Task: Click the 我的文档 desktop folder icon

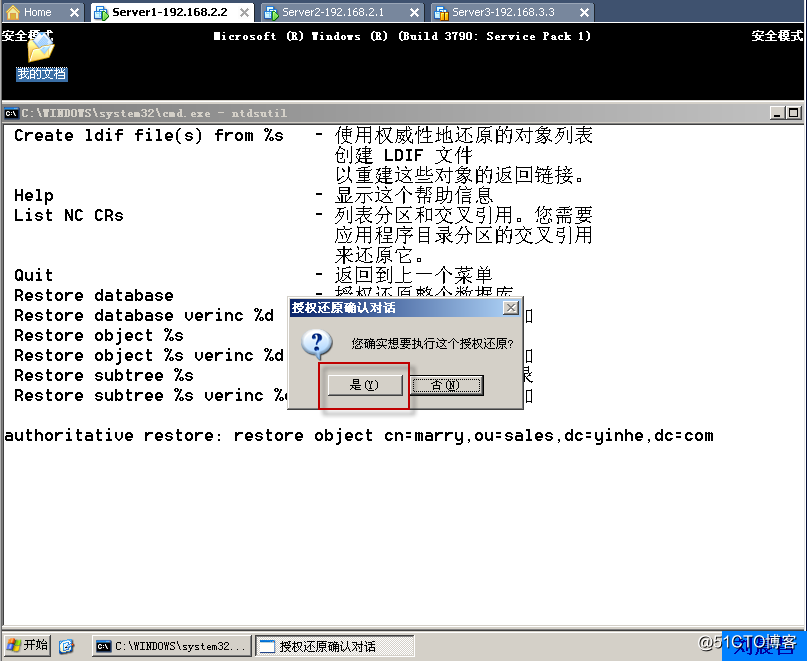Action: [x=41, y=57]
